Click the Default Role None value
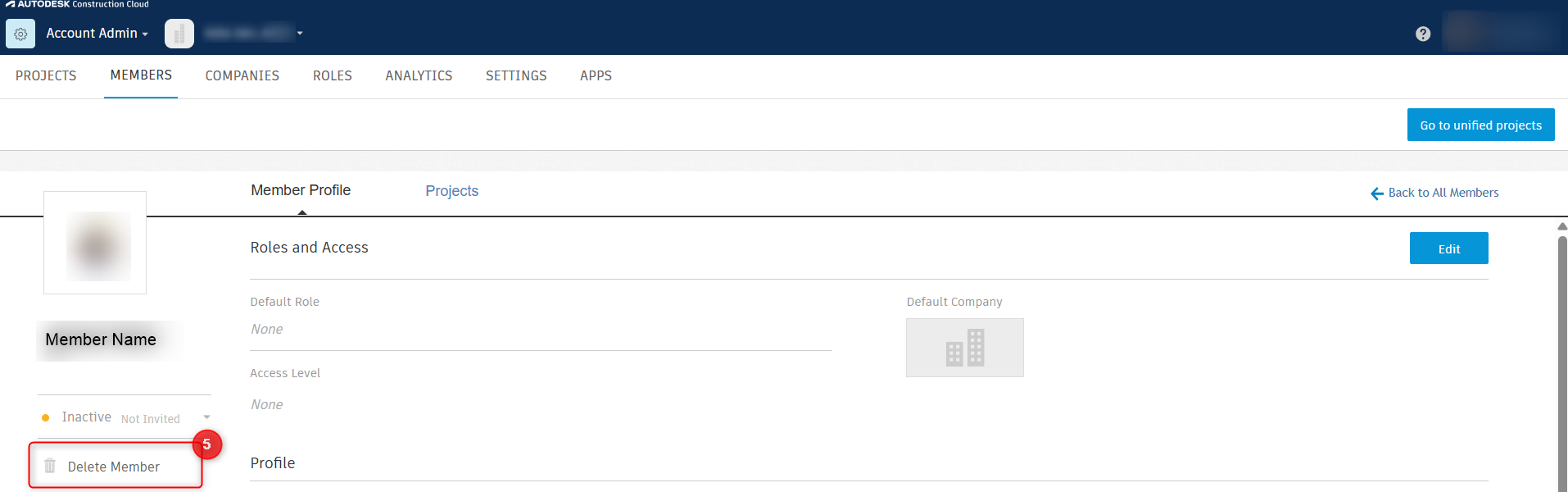 (267, 329)
